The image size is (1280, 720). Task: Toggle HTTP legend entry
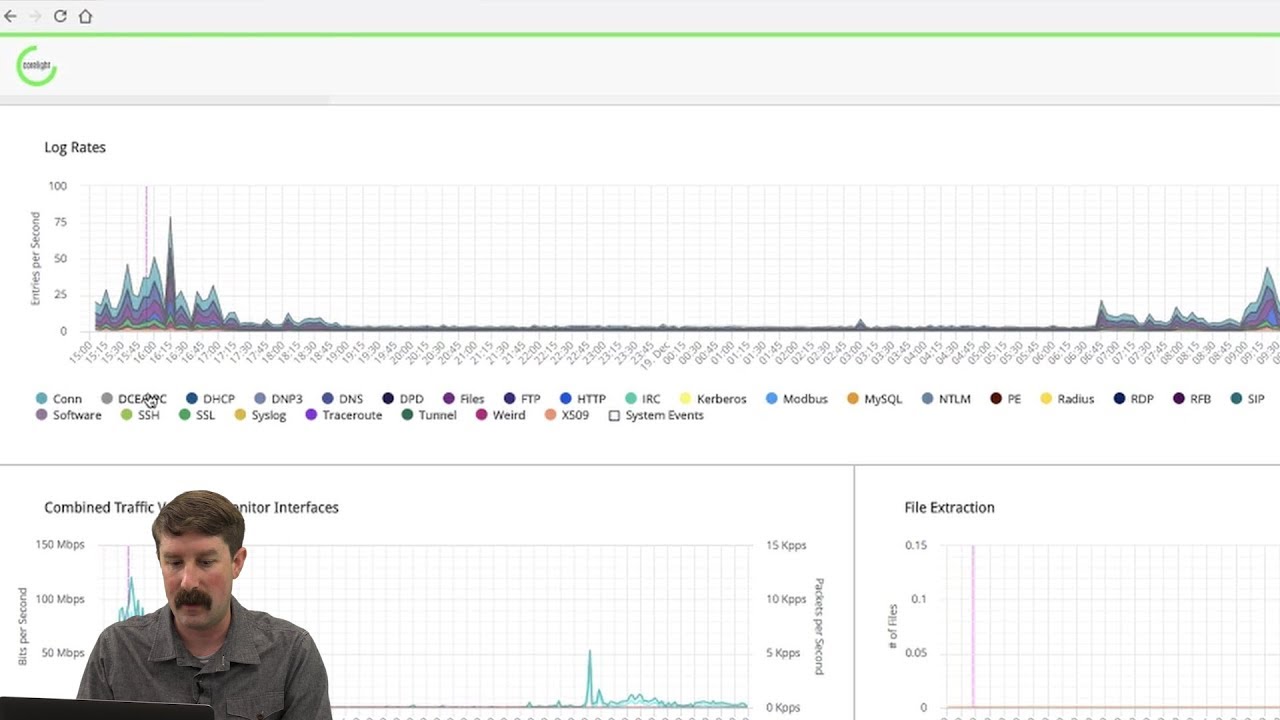583,399
